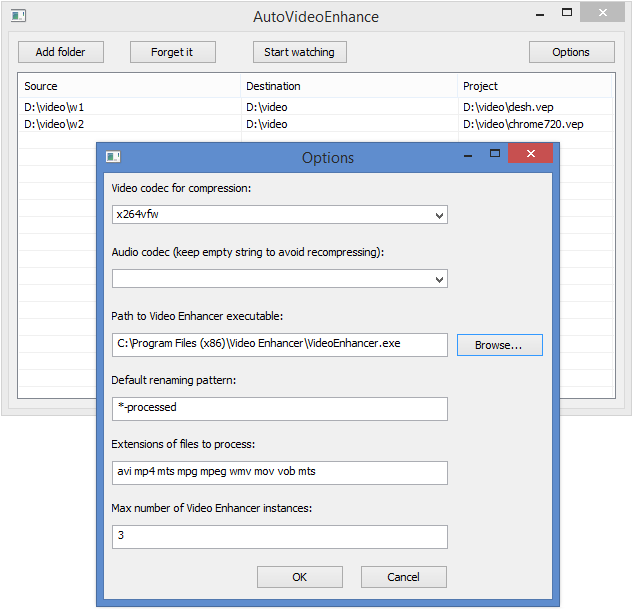Expand the audio codec dropdown arrow

click(439, 279)
